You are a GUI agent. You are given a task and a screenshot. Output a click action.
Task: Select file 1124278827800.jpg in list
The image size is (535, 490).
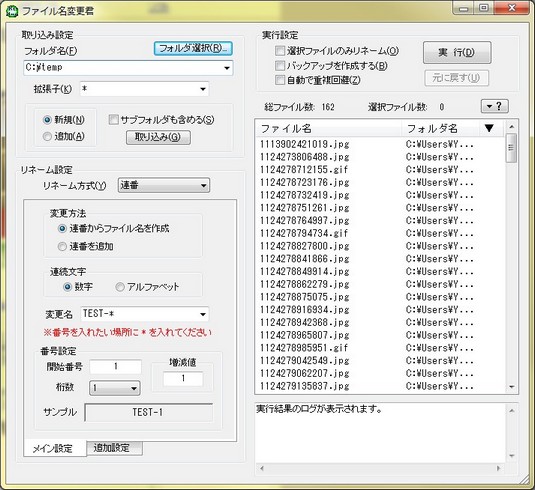(305, 246)
